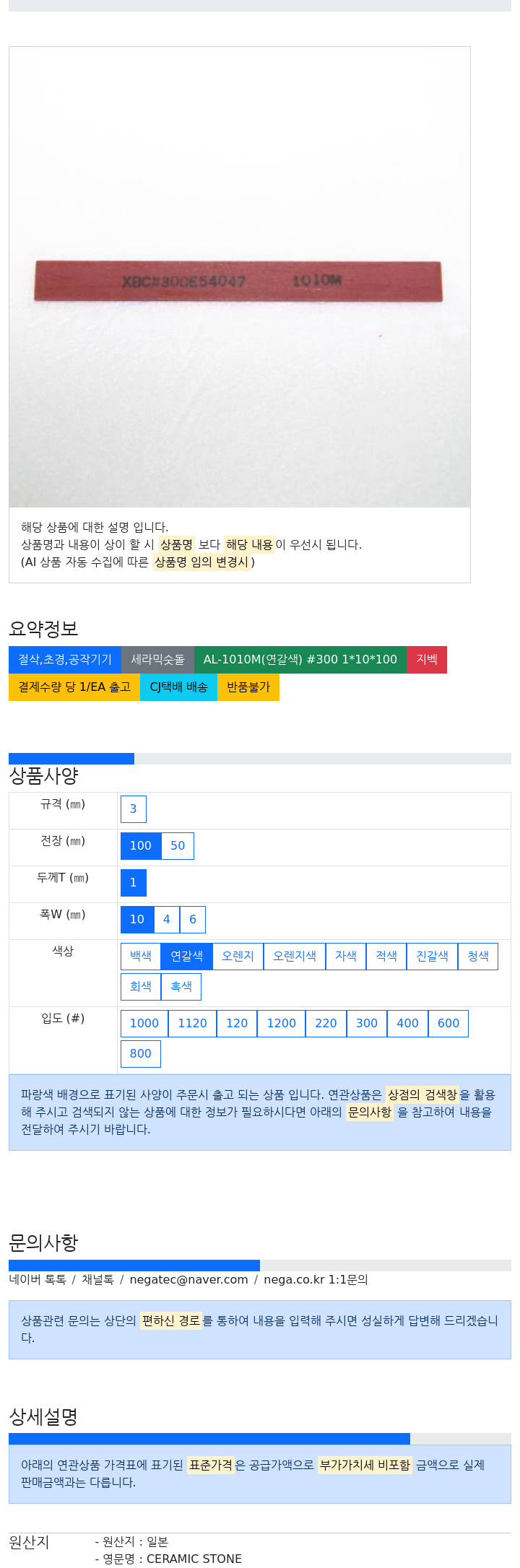Select the specification value 3
Image resolution: width=520 pixels, height=1568 pixels.
pyautogui.click(x=134, y=809)
